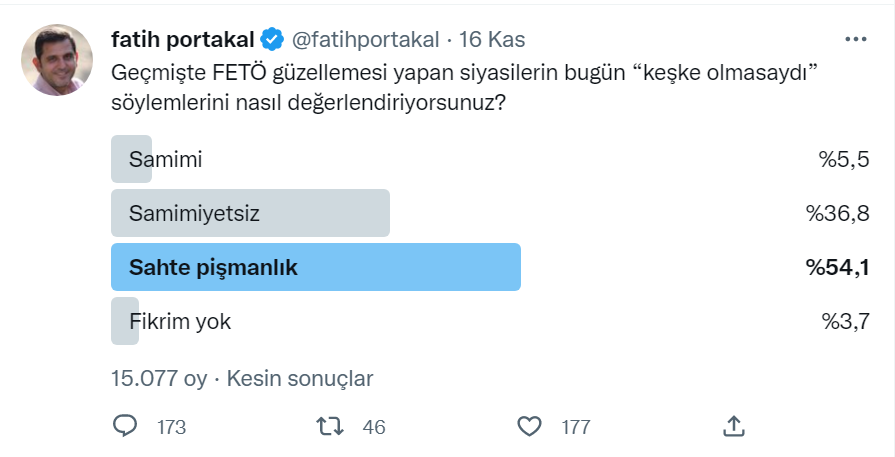Click the 173 replies count
The width and height of the screenshot is (895, 457).
[171, 427]
